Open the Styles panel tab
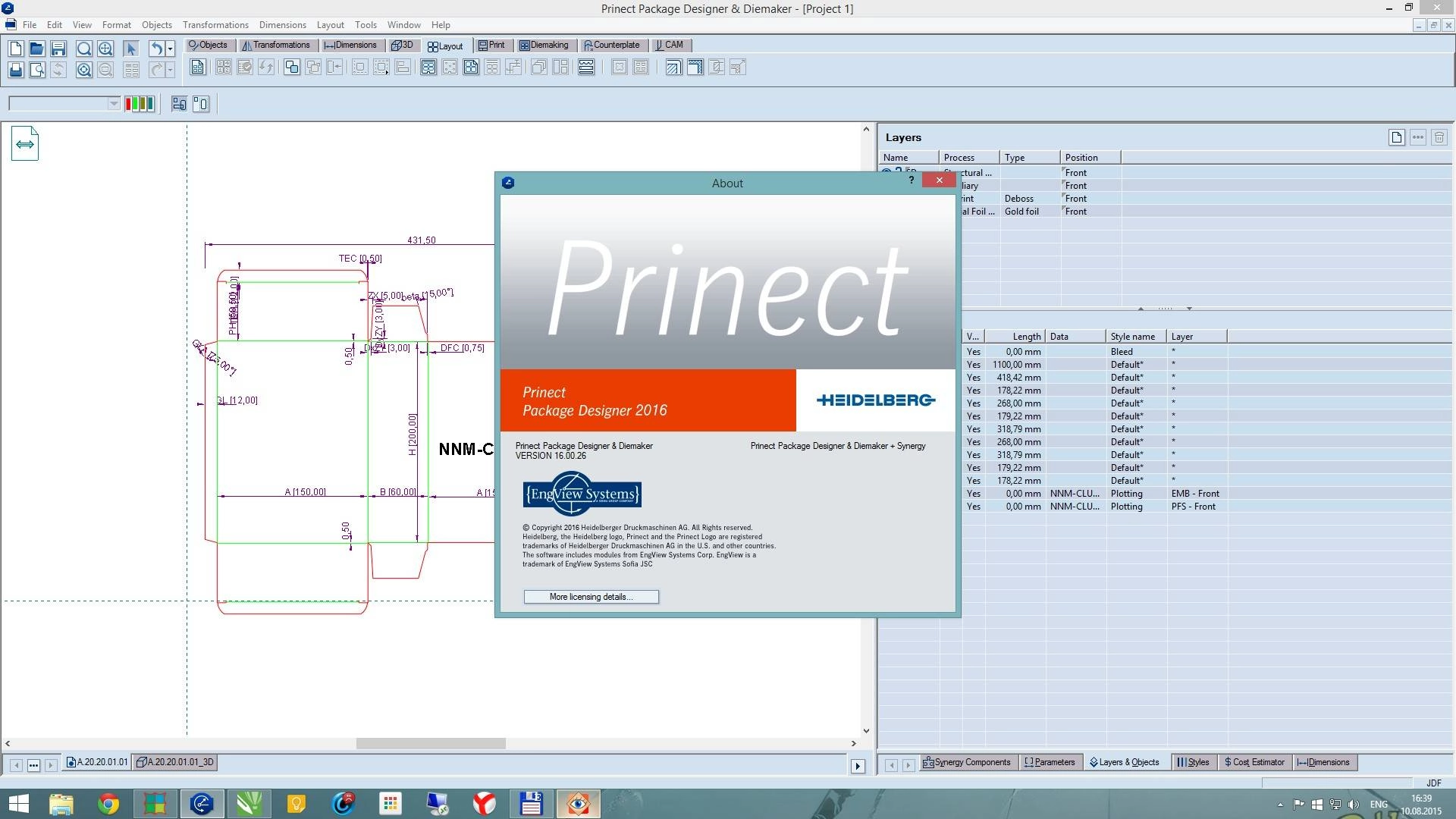This screenshot has width=1456, height=819. (x=1193, y=762)
